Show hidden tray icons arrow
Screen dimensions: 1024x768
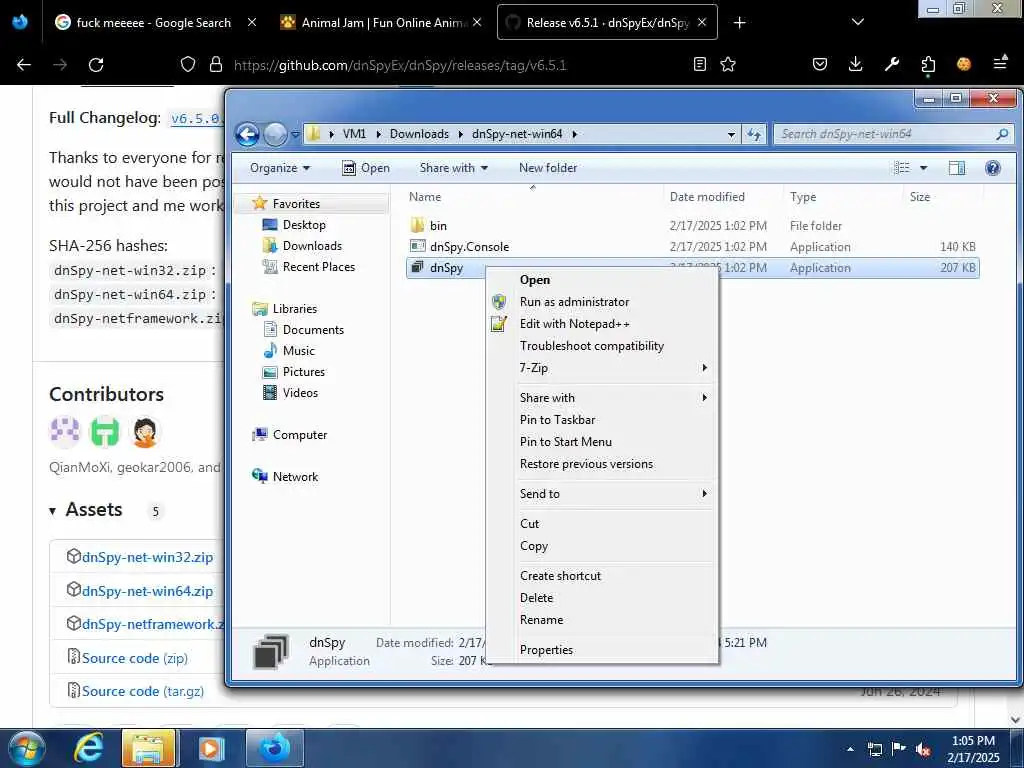[x=850, y=749]
